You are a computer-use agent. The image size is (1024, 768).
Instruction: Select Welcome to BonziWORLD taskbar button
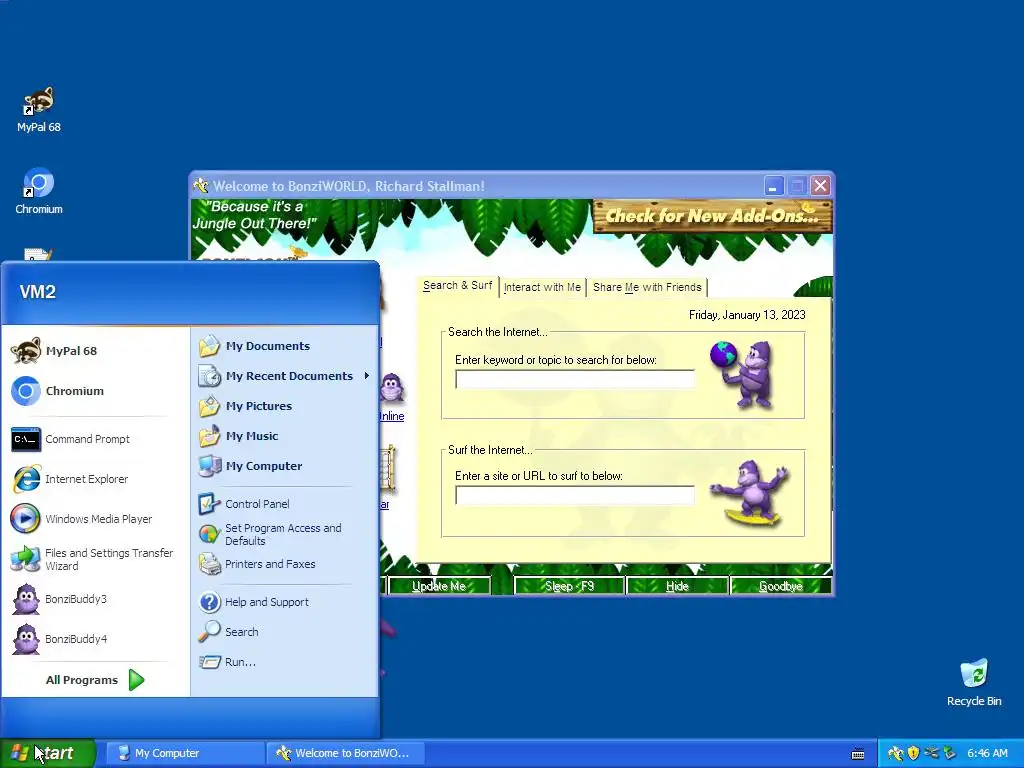(346, 753)
